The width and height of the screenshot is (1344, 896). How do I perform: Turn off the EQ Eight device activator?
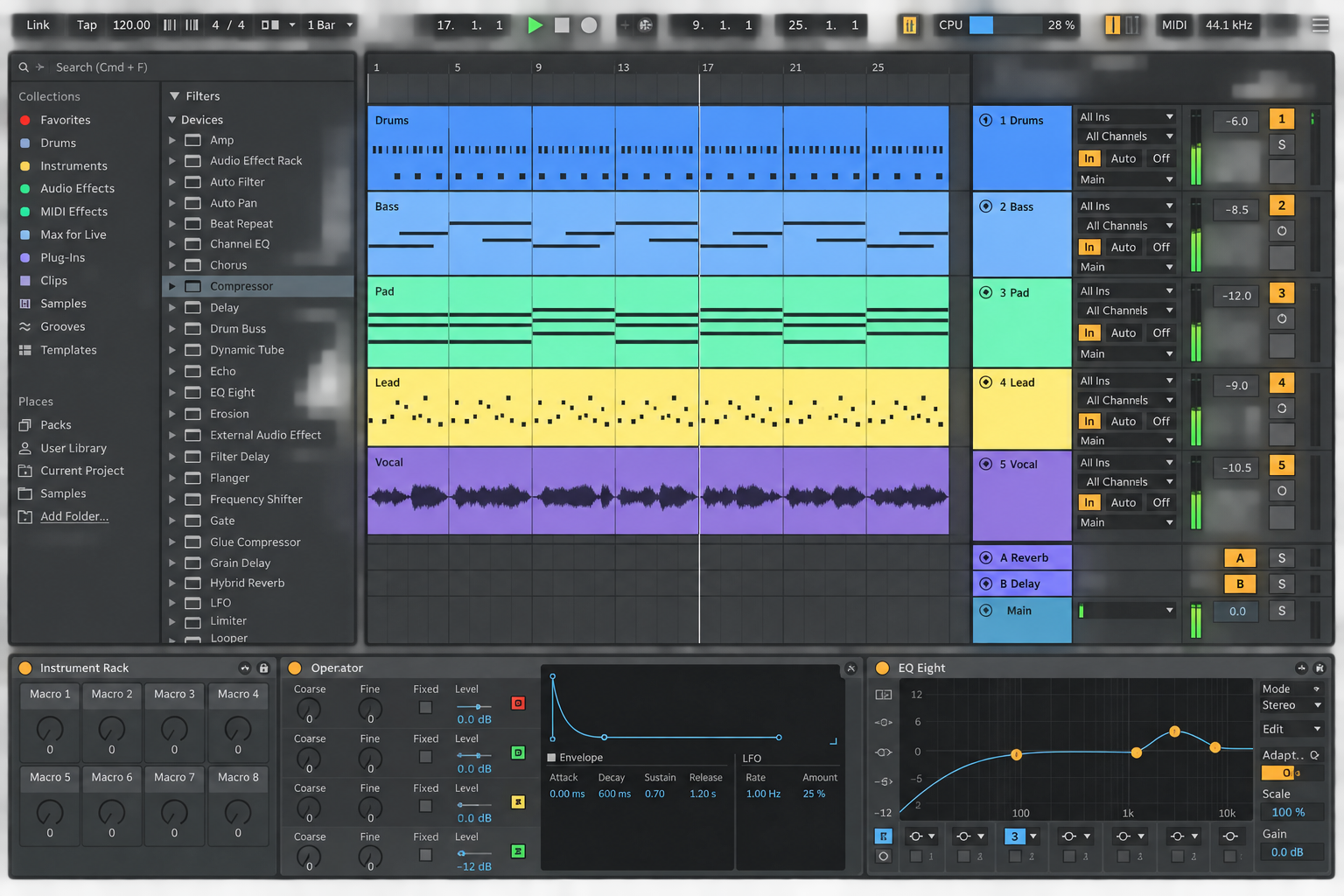882,668
